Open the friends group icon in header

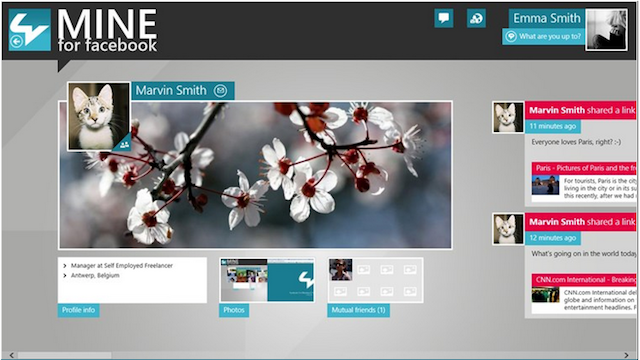[x=476, y=18]
